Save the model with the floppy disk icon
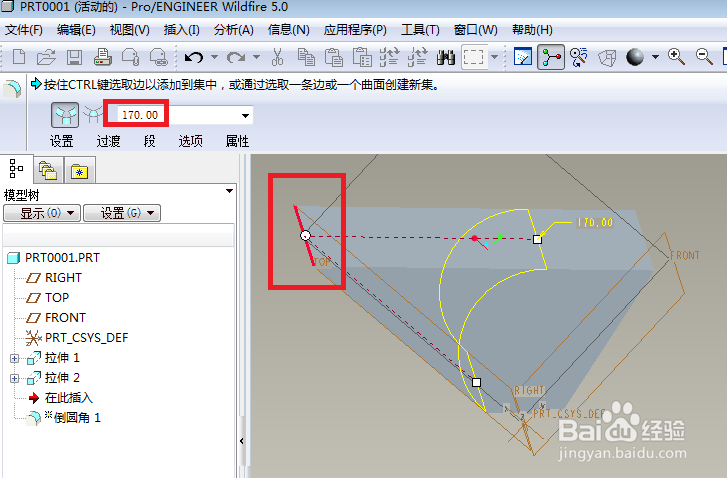The height and width of the screenshot is (478, 727). click(74, 57)
